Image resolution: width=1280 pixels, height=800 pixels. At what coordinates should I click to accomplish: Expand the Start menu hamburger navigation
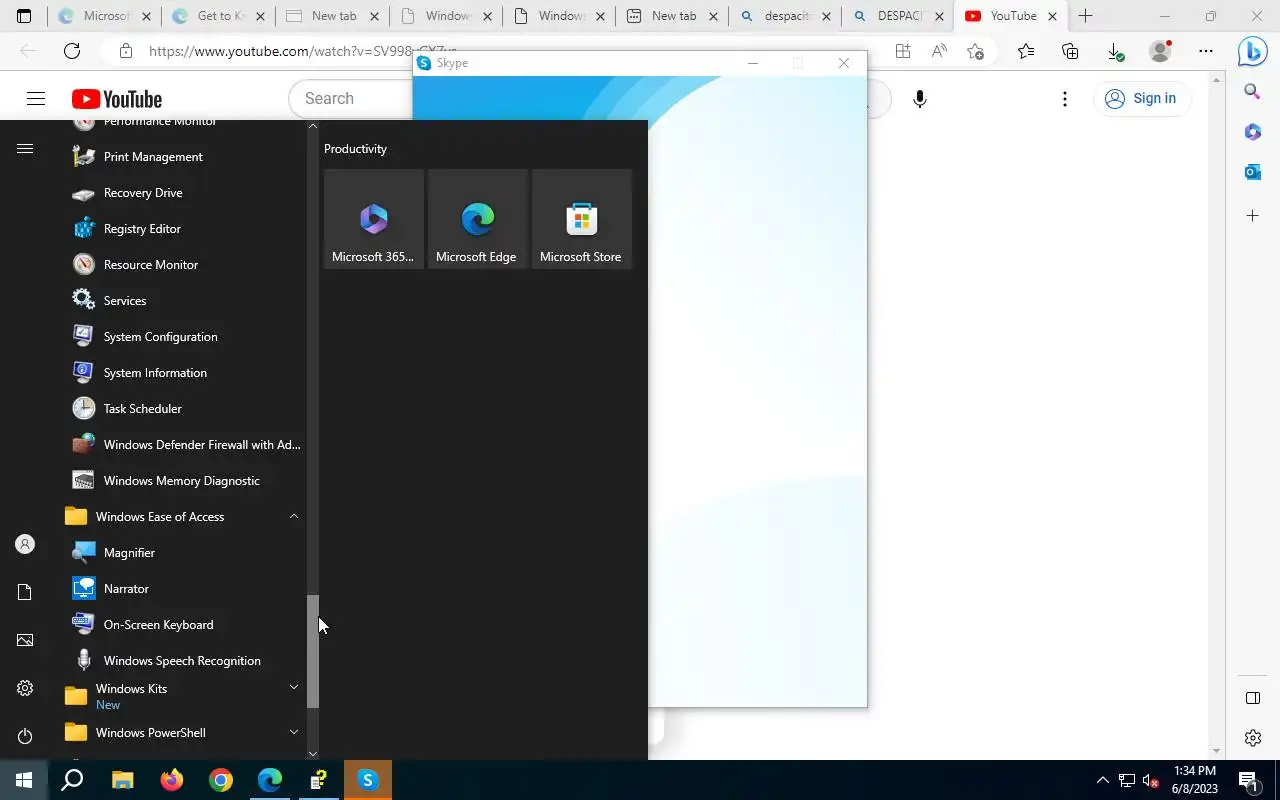[x=25, y=149]
